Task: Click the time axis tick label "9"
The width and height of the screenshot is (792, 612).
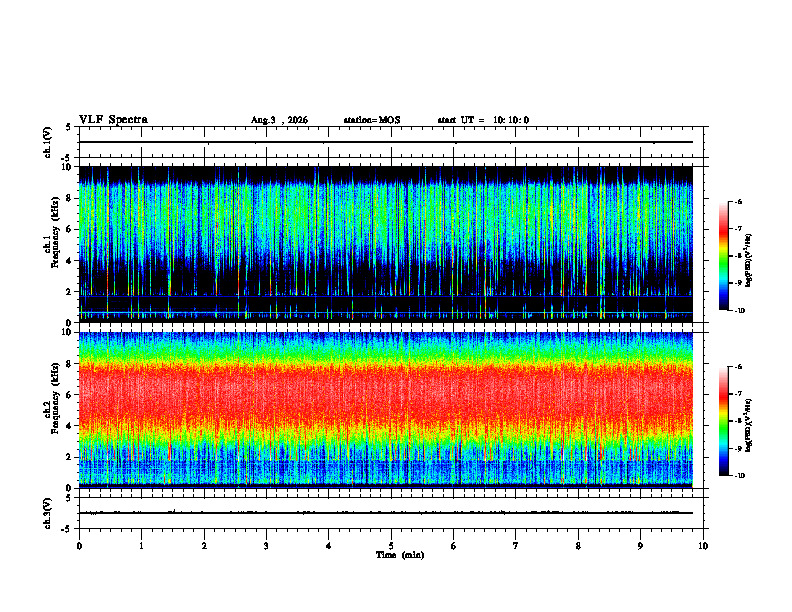Action: point(640,546)
